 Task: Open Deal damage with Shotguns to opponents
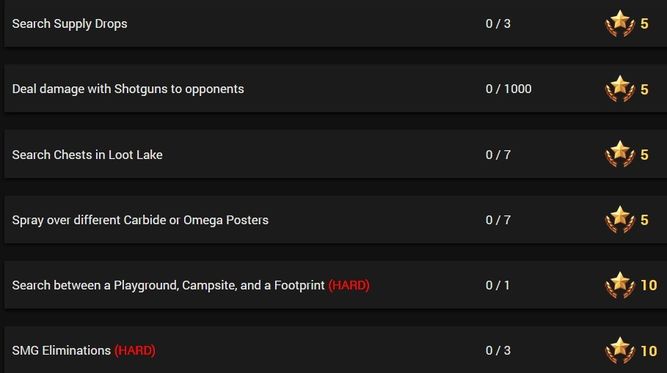coord(128,89)
